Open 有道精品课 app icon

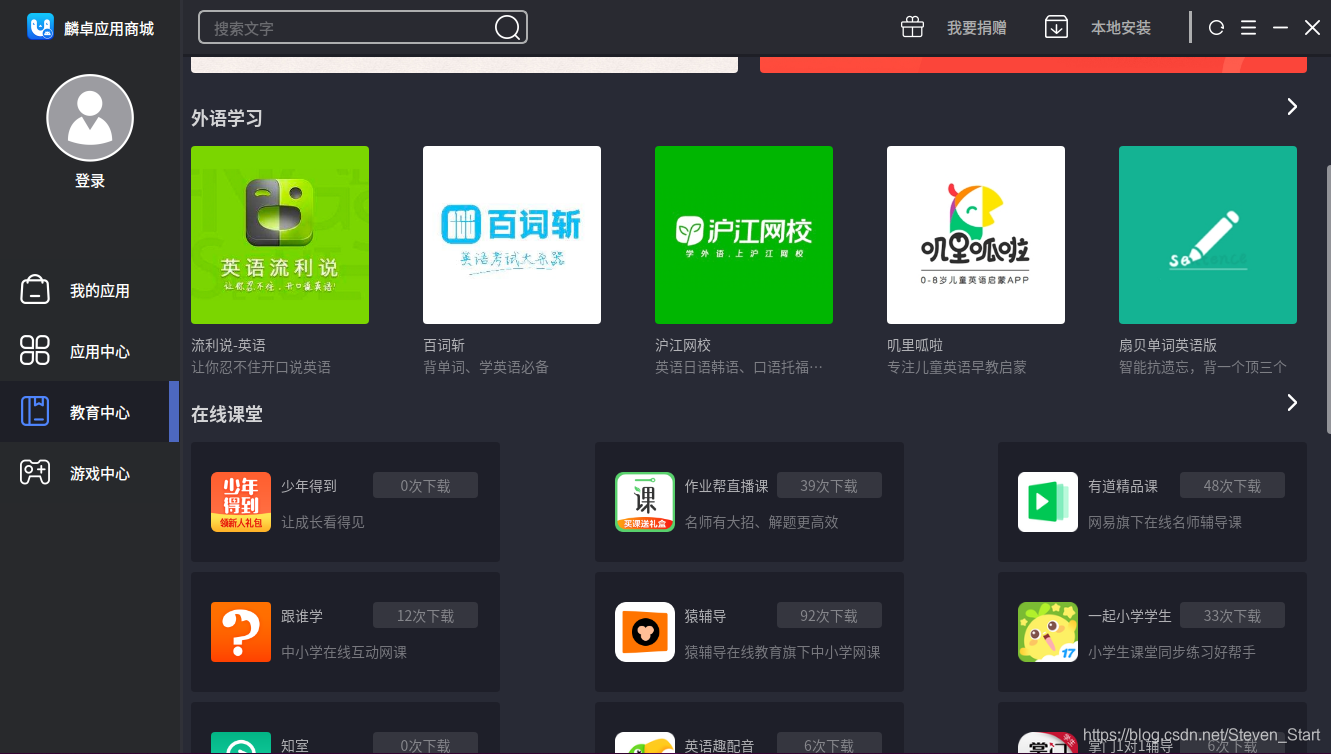pyautogui.click(x=1048, y=502)
